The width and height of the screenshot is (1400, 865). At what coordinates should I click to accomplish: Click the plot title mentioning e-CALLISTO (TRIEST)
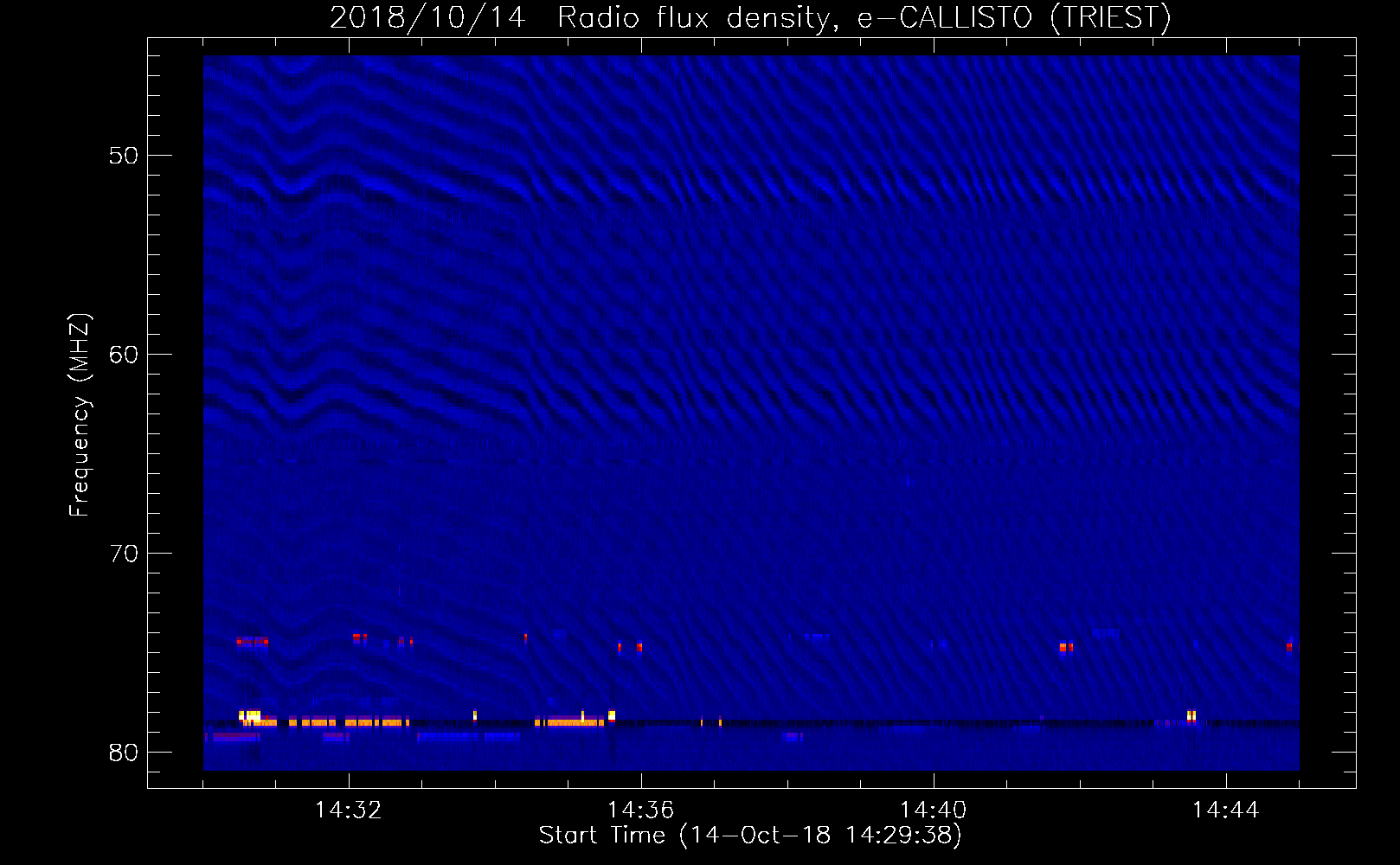coord(750,18)
